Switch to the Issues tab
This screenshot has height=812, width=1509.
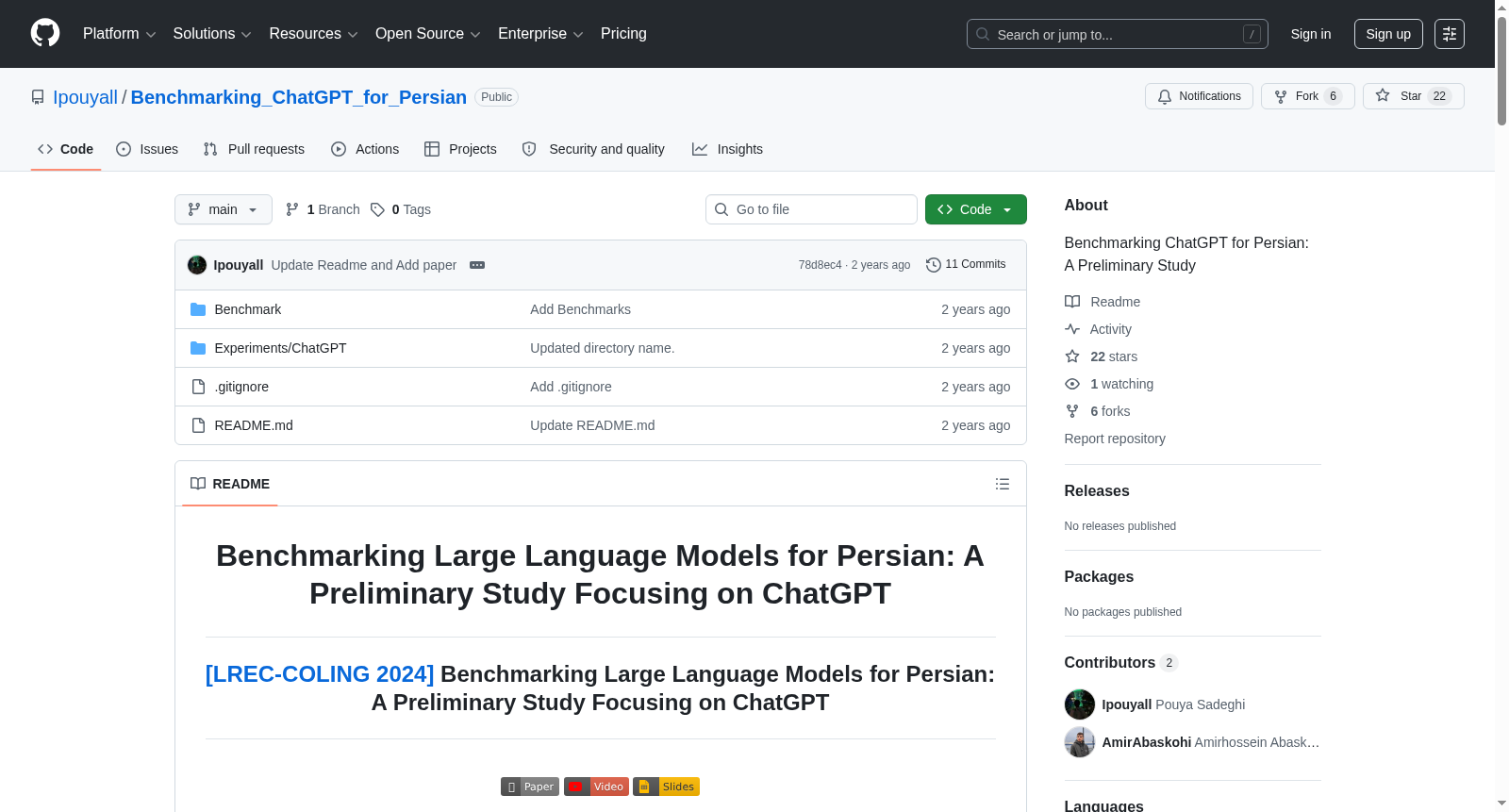(147, 149)
